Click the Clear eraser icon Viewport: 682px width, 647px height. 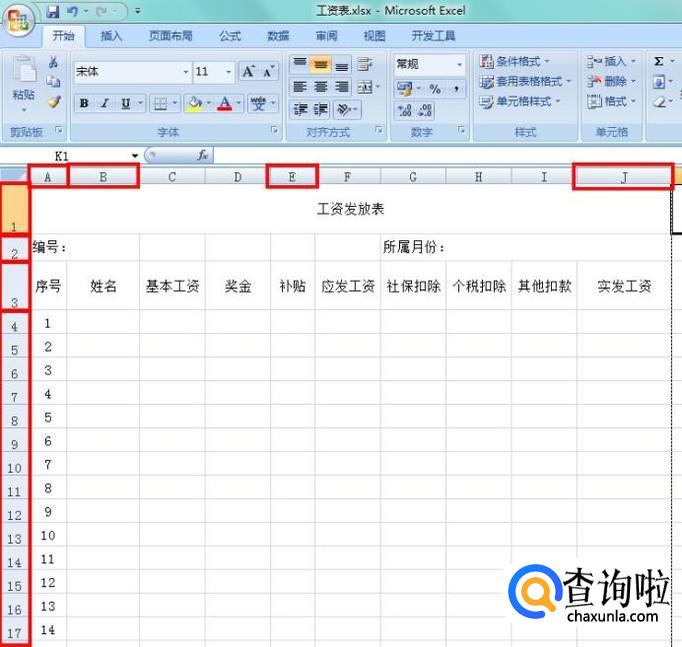pyautogui.click(x=659, y=102)
